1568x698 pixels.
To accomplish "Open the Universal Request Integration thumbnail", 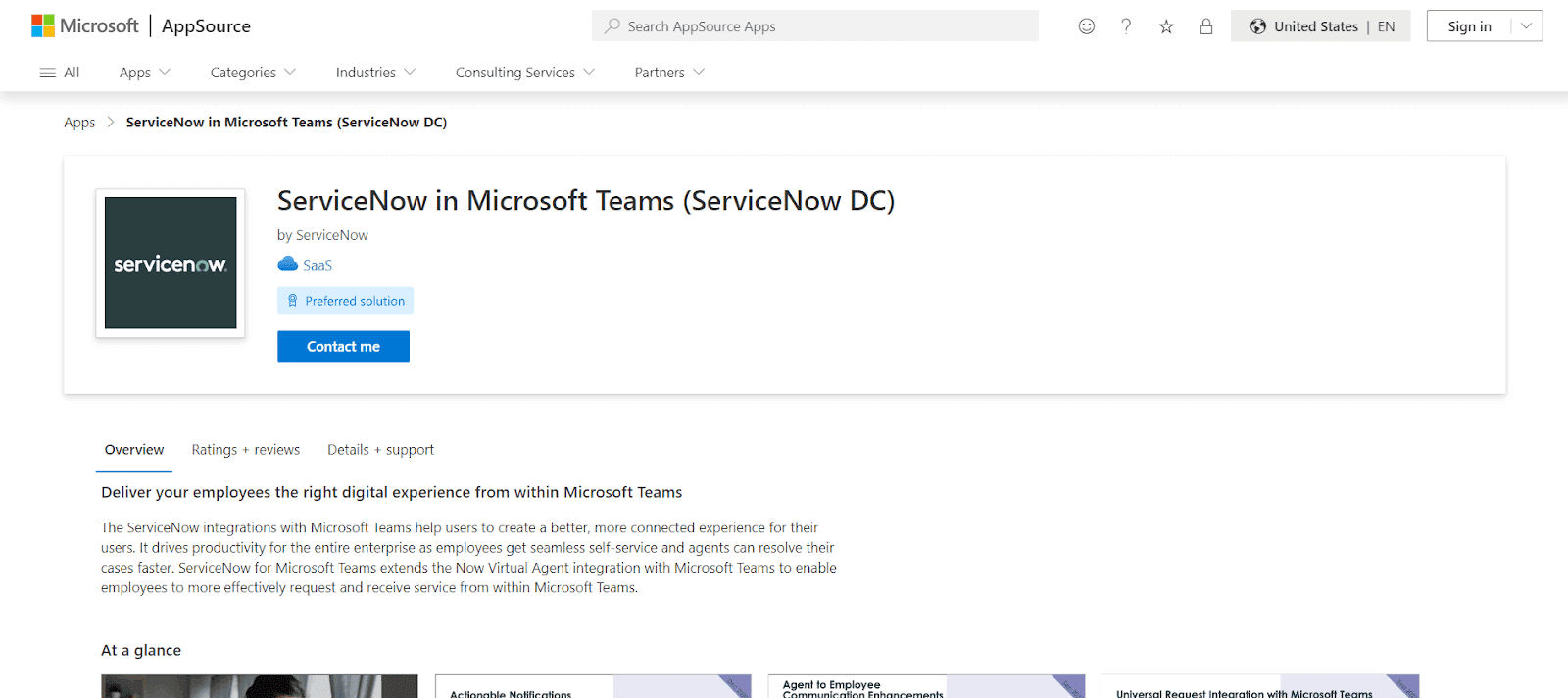I will pos(1260,686).
